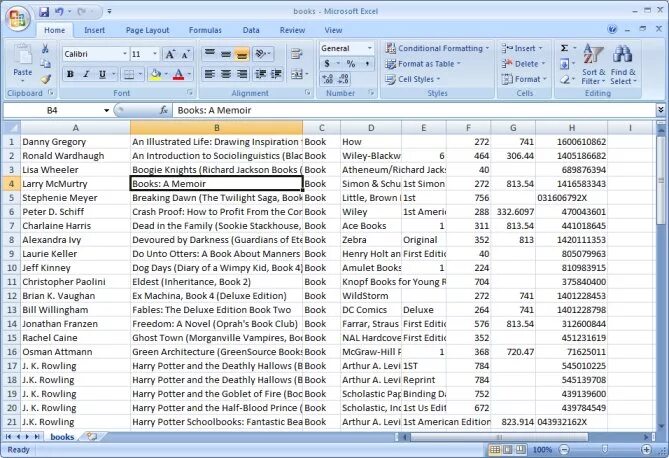Image resolution: width=669 pixels, height=458 pixels.
Task: Expand the formula bar
Action: tap(661, 110)
